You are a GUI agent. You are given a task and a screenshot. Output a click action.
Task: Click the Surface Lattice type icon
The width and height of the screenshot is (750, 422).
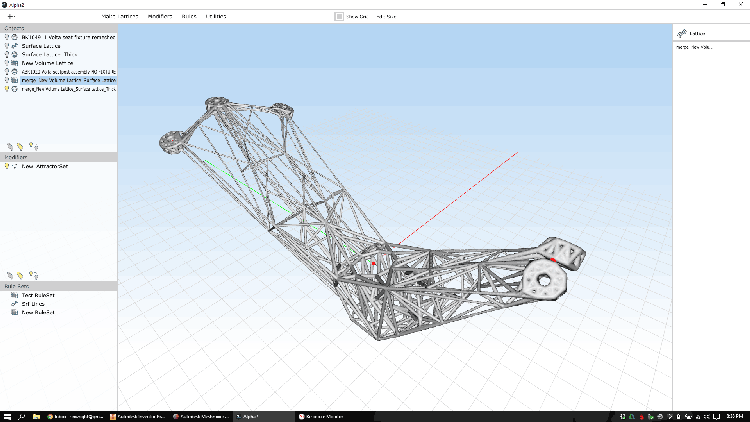(15, 45)
